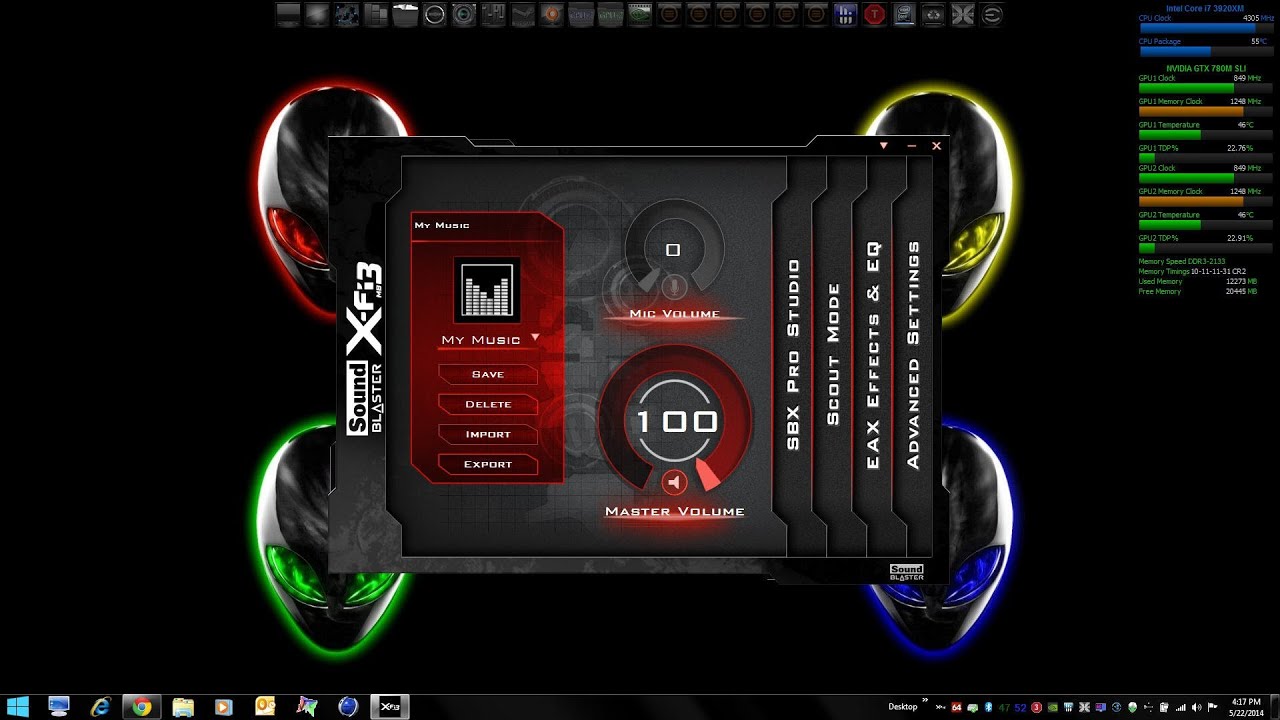Image resolution: width=1280 pixels, height=720 pixels.
Task: Open the Action Center flag icon
Action: (1212, 707)
